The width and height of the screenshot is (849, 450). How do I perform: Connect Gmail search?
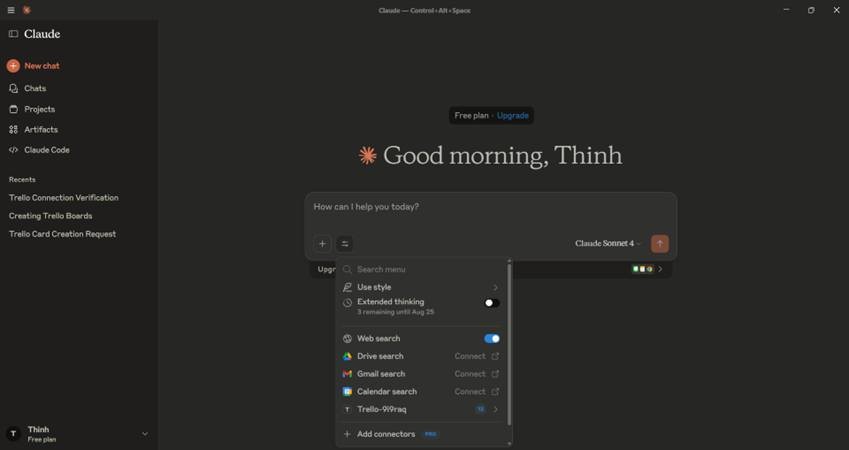point(469,374)
